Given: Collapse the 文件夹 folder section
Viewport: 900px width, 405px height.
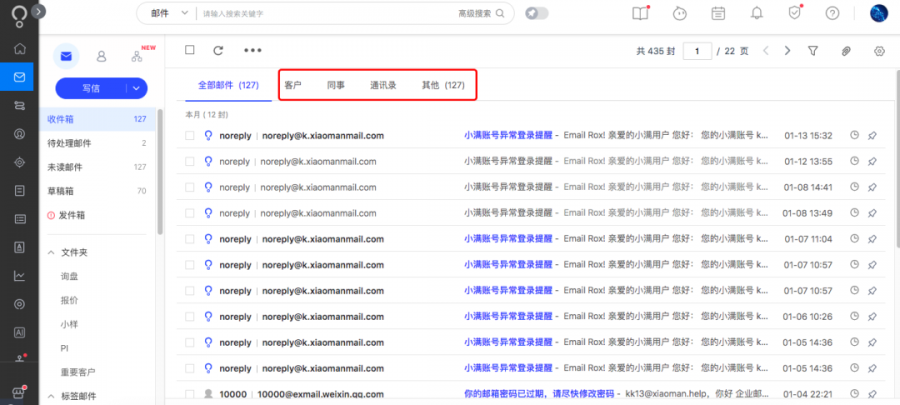Looking at the screenshot, I should click(52, 252).
